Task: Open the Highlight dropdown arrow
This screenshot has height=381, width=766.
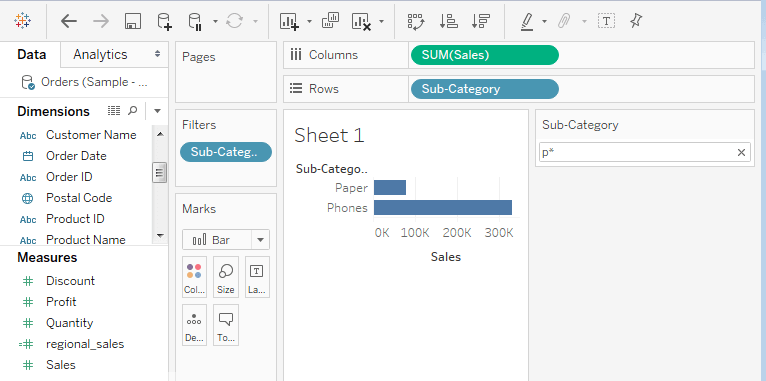Action: click(544, 21)
